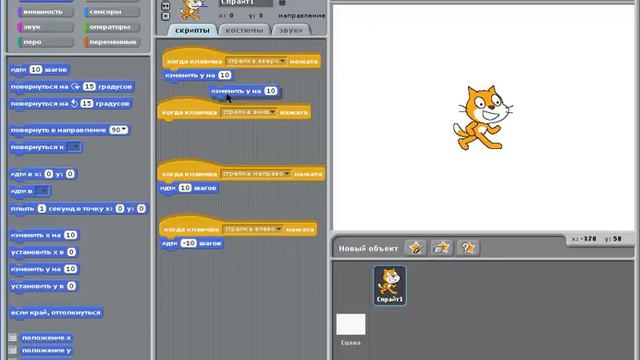The height and width of the screenshot is (360, 640).
Task: Open the повернуться к target dropdown
Action: 74,147
